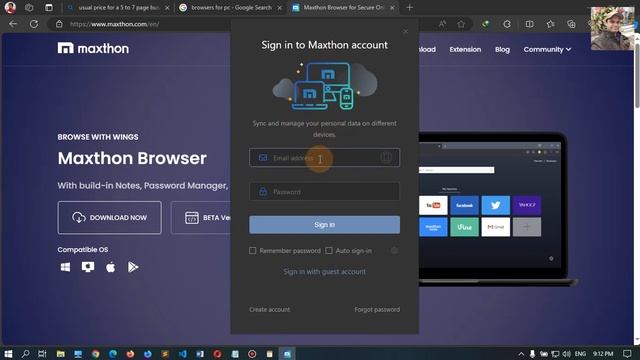Focus the Email address input field
This screenshot has height=360, width=640.
(x=324, y=158)
